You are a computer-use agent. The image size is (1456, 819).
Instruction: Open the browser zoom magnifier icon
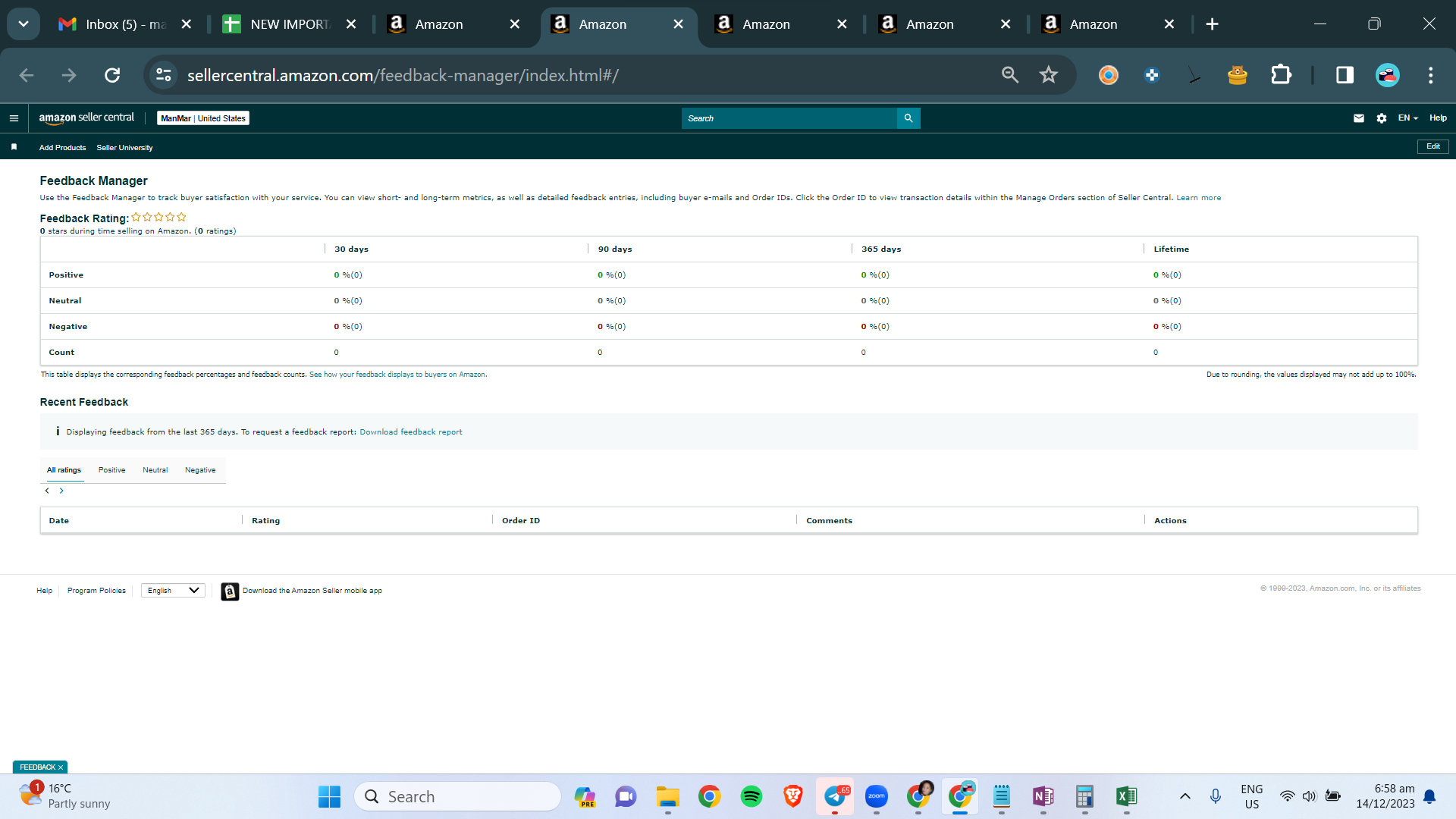pos(1010,75)
